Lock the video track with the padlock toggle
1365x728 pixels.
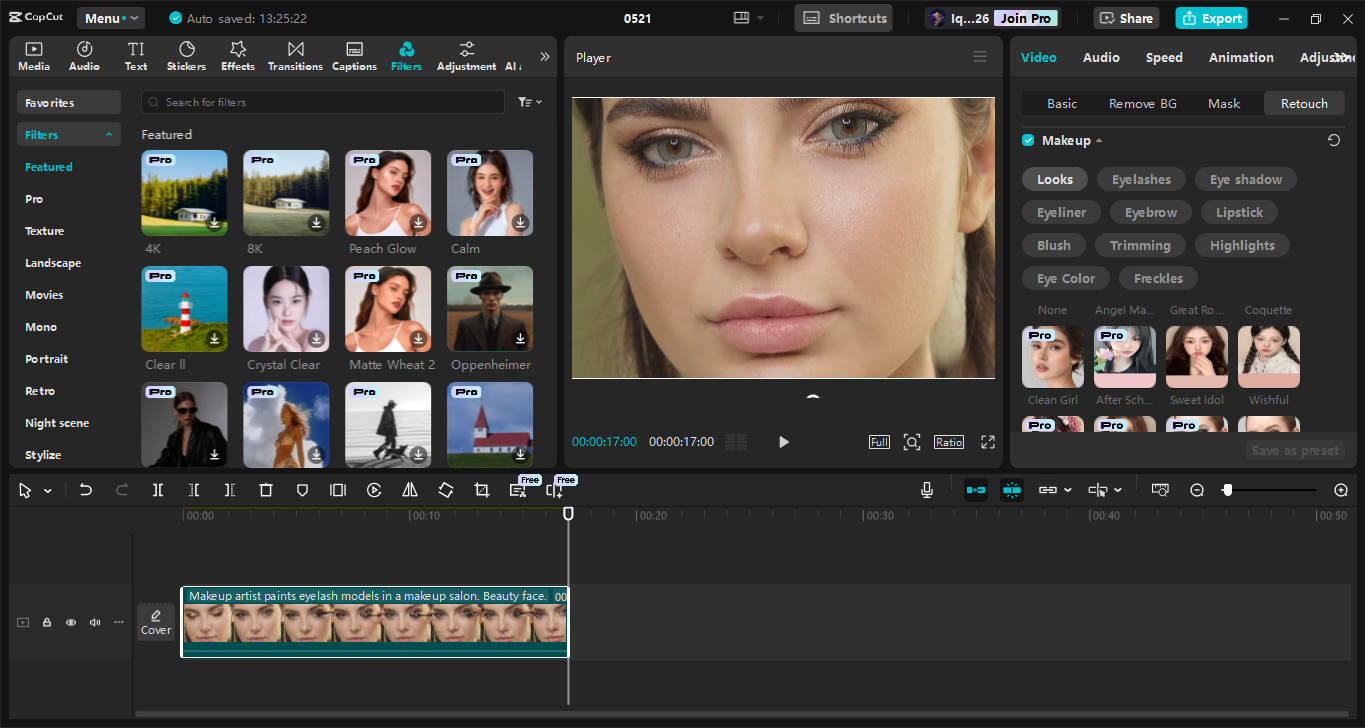click(46, 622)
